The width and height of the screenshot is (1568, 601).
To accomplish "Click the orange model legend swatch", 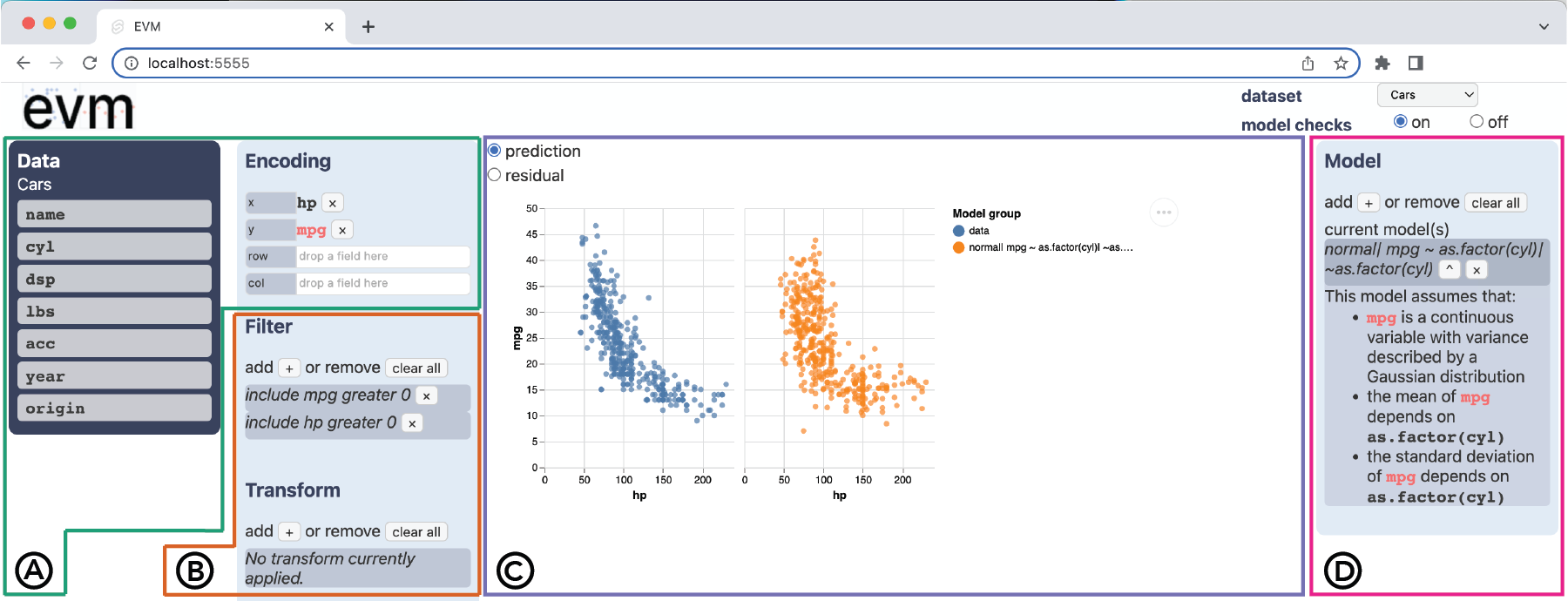I will coord(959,247).
